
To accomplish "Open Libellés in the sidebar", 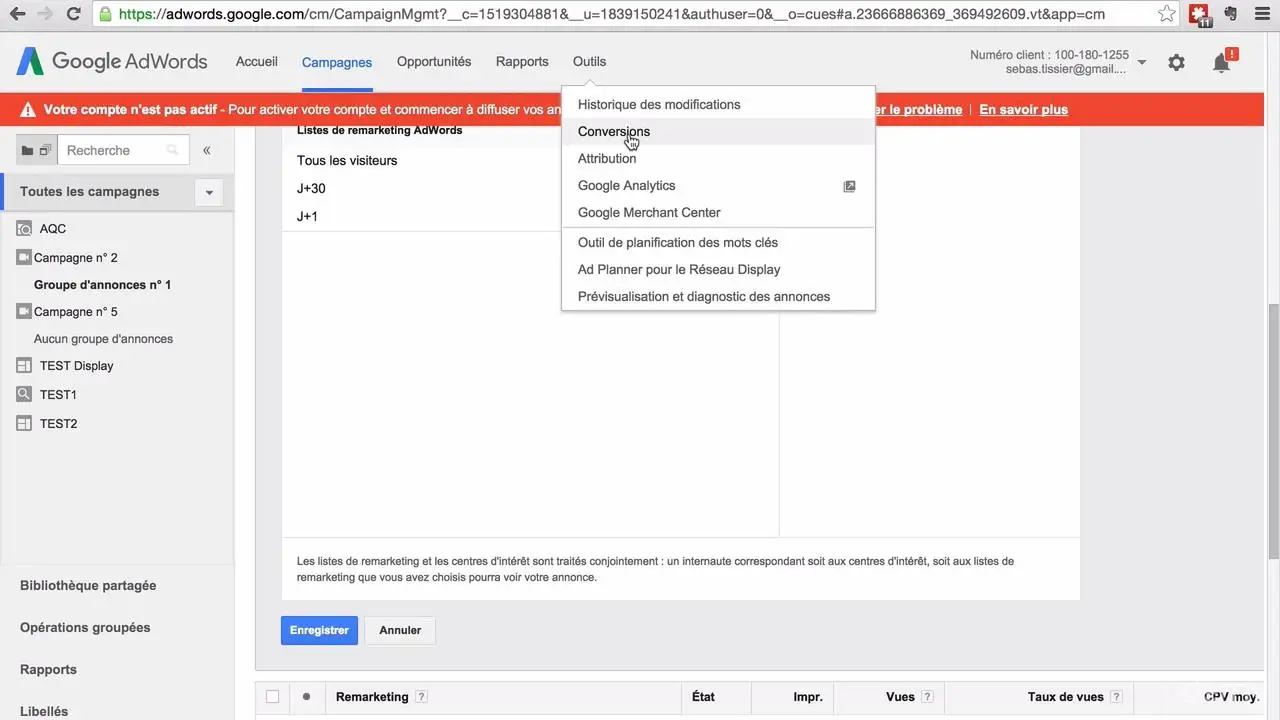I will tap(44, 711).
